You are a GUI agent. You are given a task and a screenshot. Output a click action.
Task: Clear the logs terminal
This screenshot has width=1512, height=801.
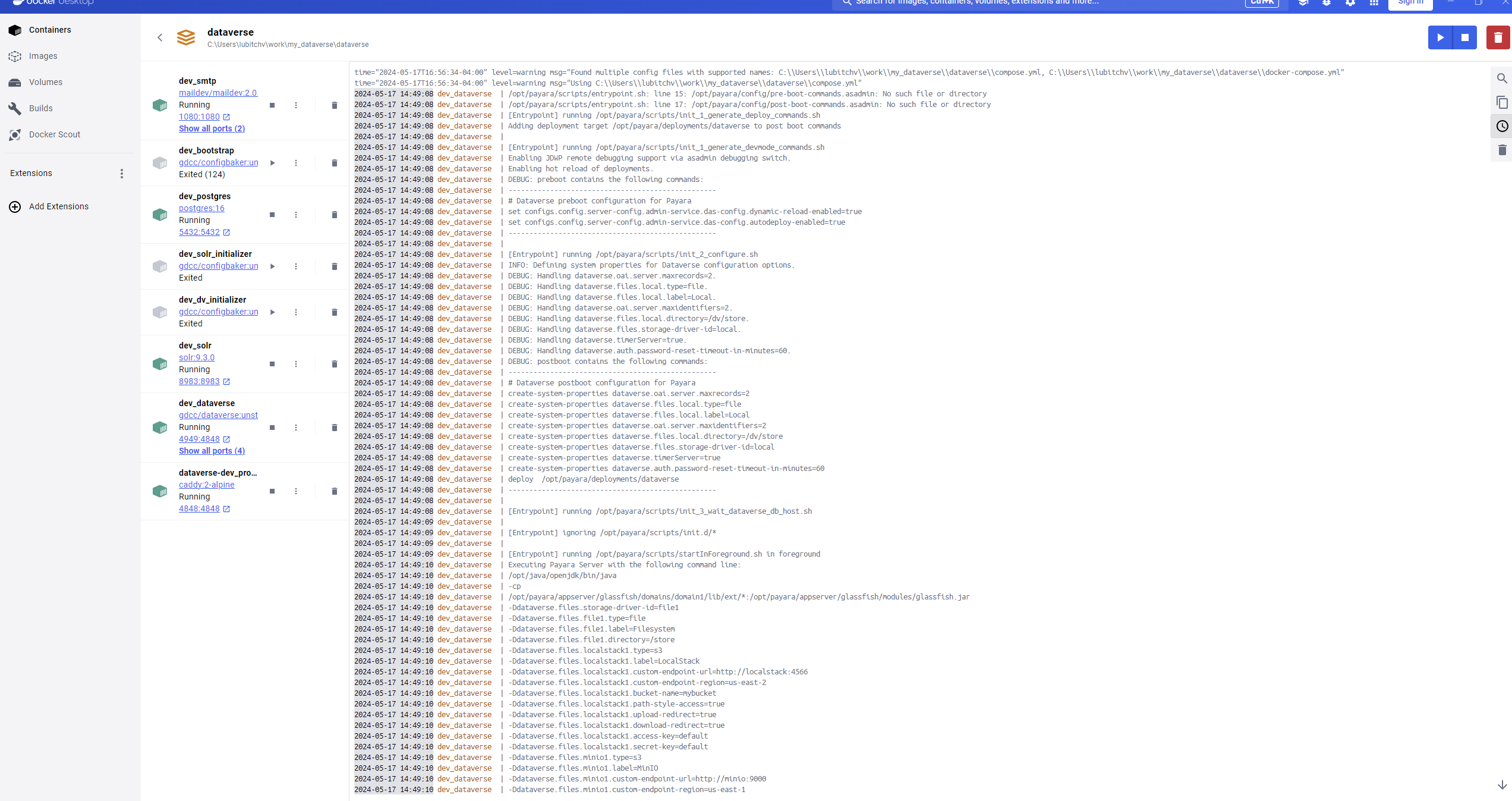pyautogui.click(x=1502, y=150)
